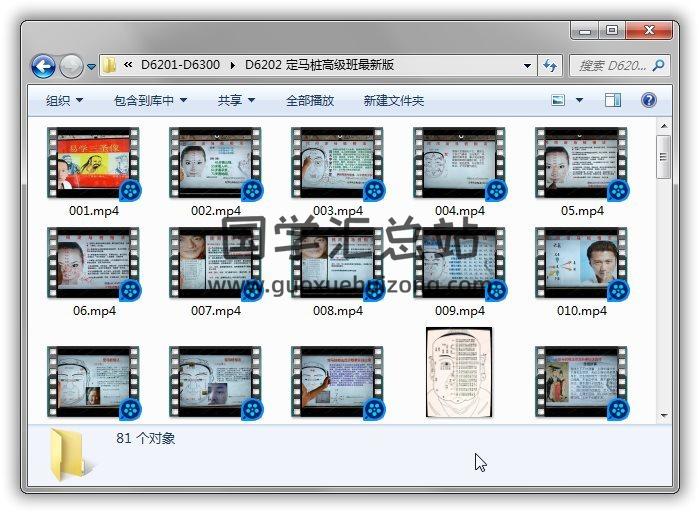Click the folder icon in address bar
Viewport: 700px width, 514px height.
click(110, 66)
